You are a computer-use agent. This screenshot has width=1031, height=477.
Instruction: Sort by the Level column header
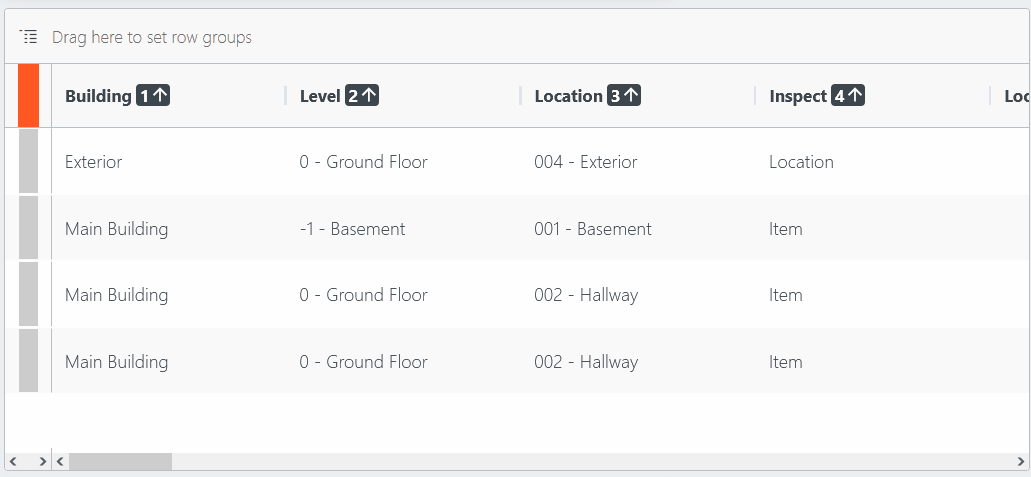coord(320,96)
